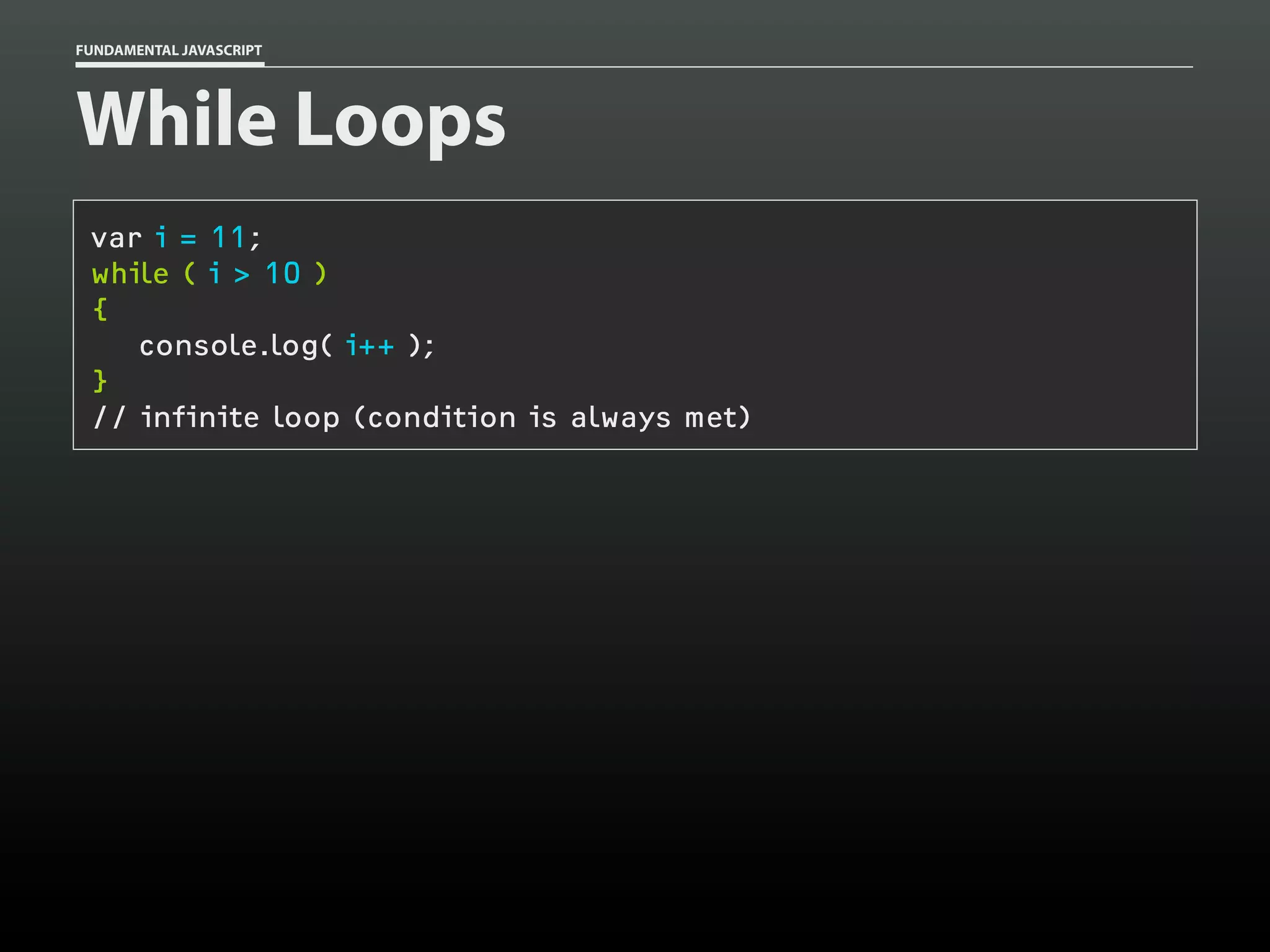
Task: Click the number 10 in the condition
Action: (x=283, y=273)
